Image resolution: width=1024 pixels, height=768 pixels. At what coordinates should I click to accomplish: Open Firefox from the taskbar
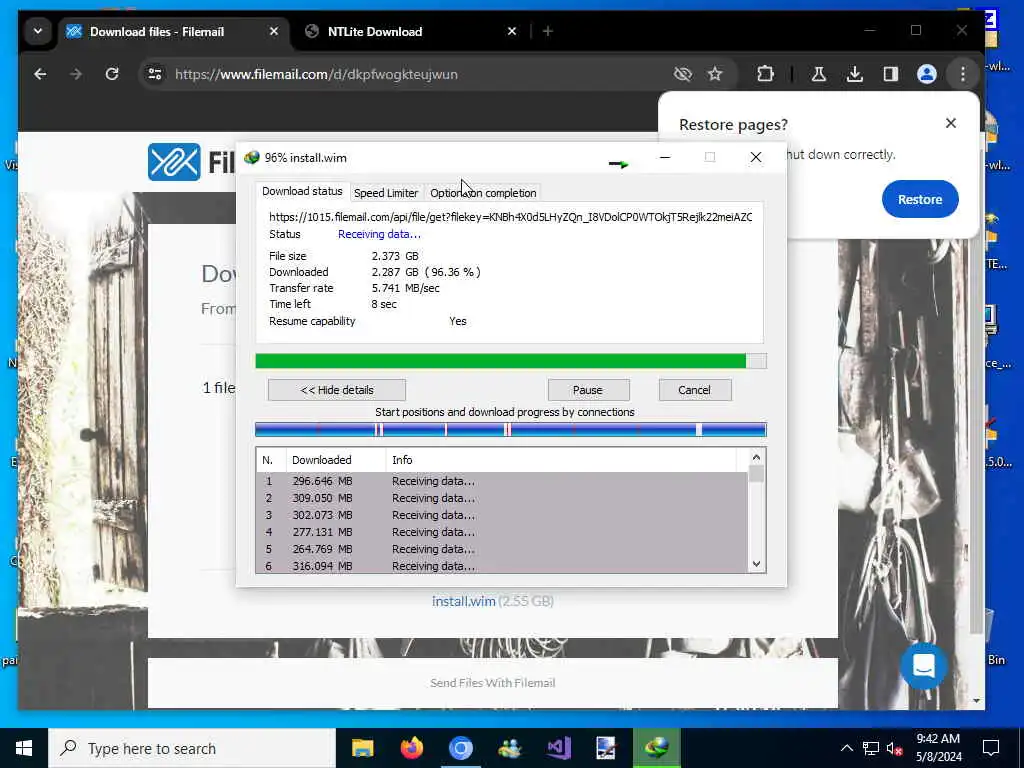point(411,748)
